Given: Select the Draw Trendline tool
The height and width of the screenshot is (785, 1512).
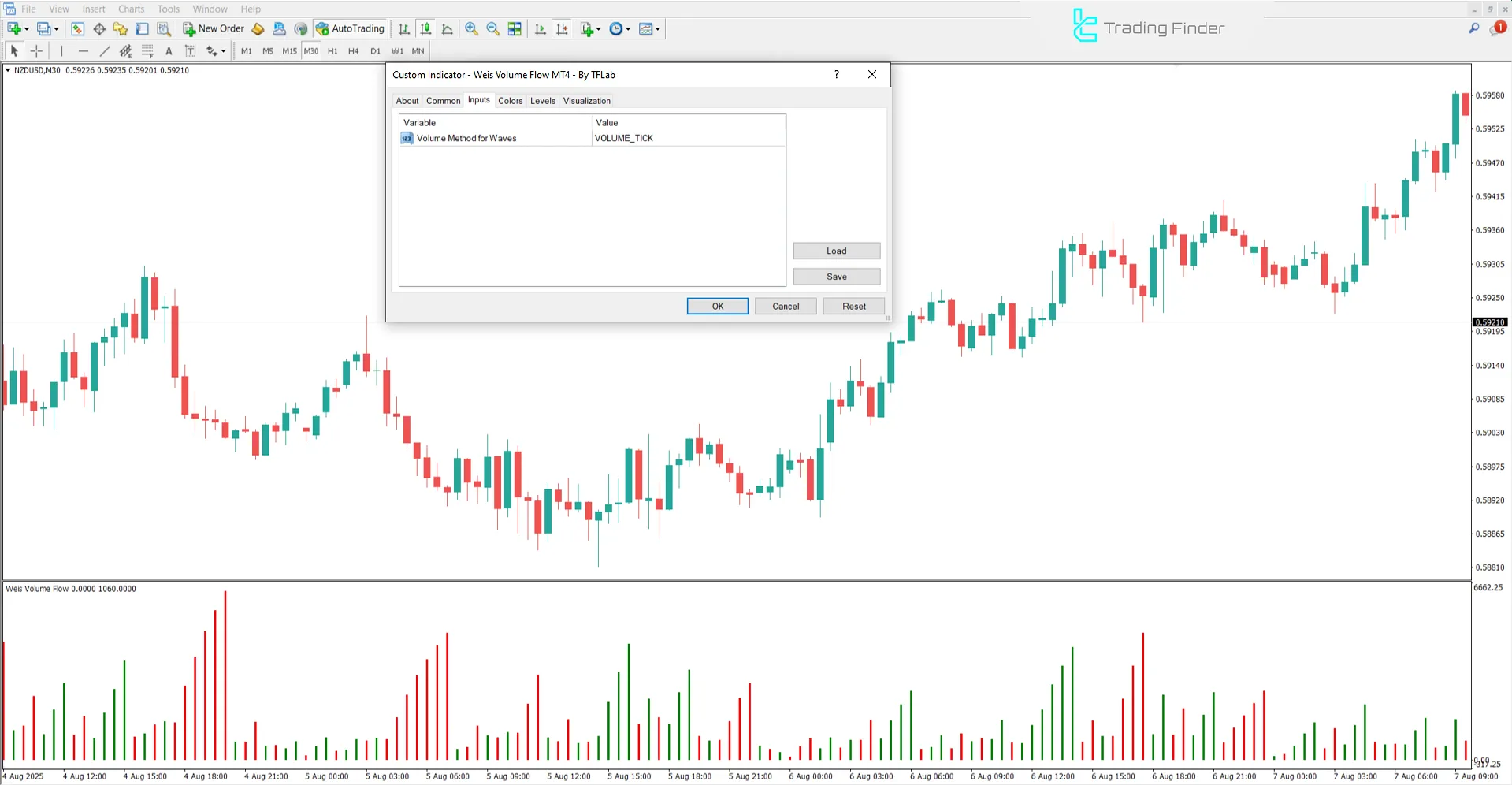Looking at the screenshot, I should click(x=104, y=50).
